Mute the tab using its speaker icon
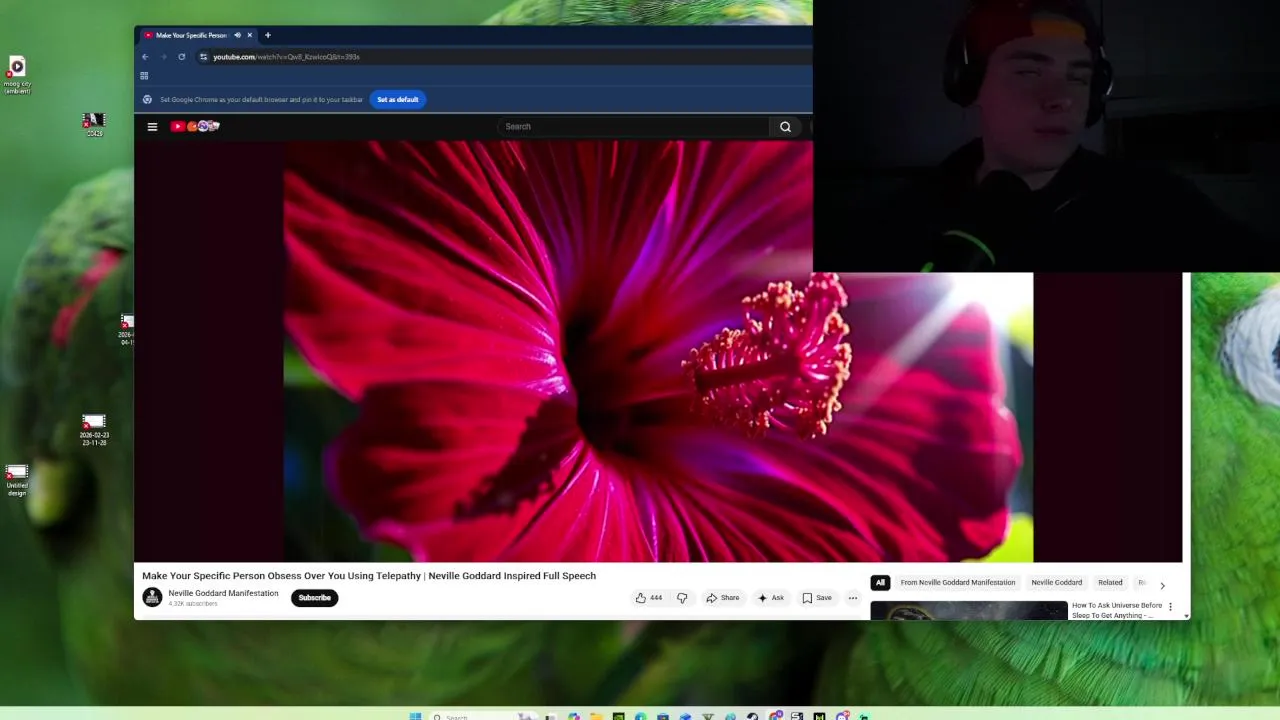Viewport: 1280px width, 720px height. pyautogui.click(x=237, y=35)
